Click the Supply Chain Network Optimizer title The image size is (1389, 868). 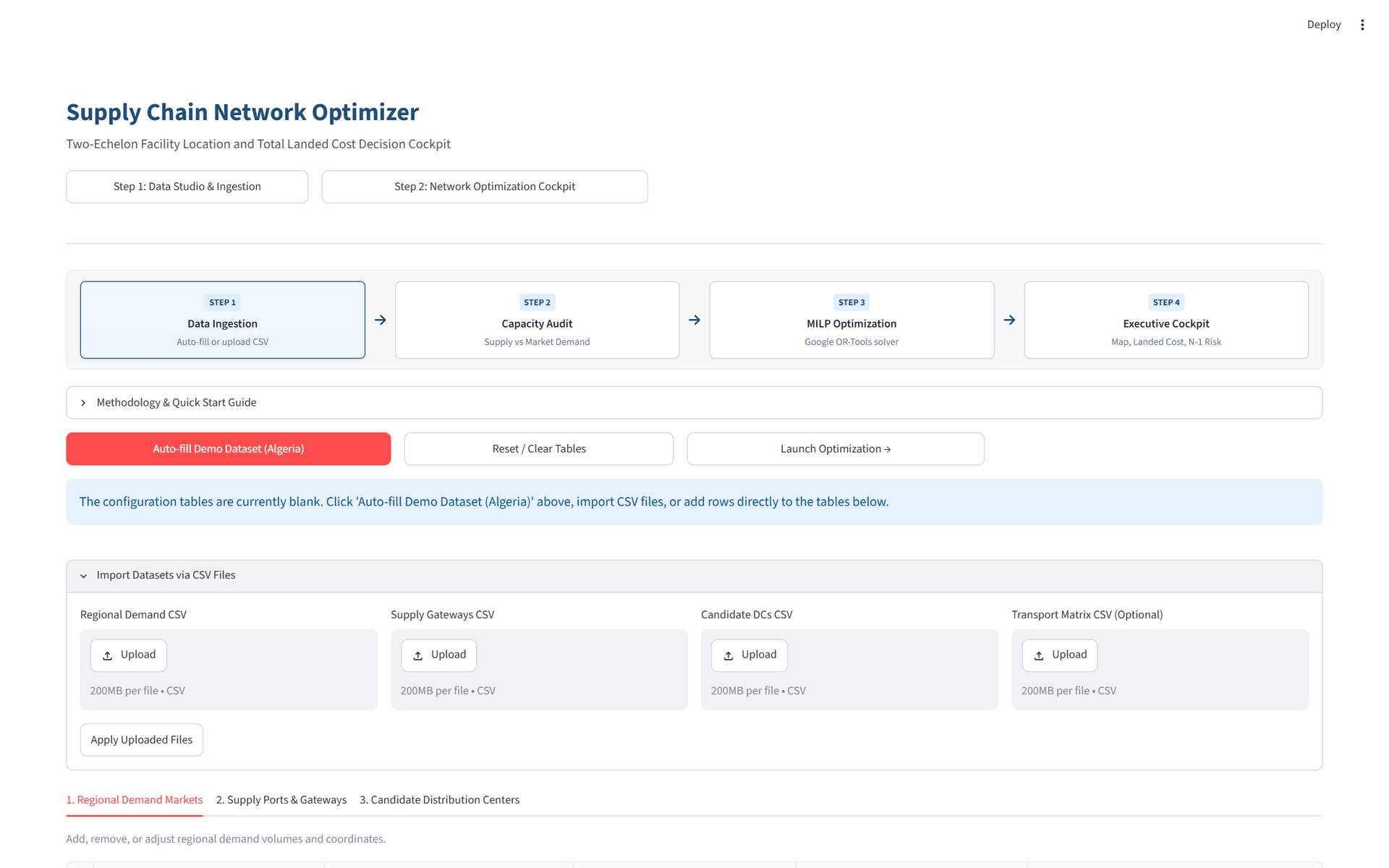pyautogui.click(x=243, y=112)
